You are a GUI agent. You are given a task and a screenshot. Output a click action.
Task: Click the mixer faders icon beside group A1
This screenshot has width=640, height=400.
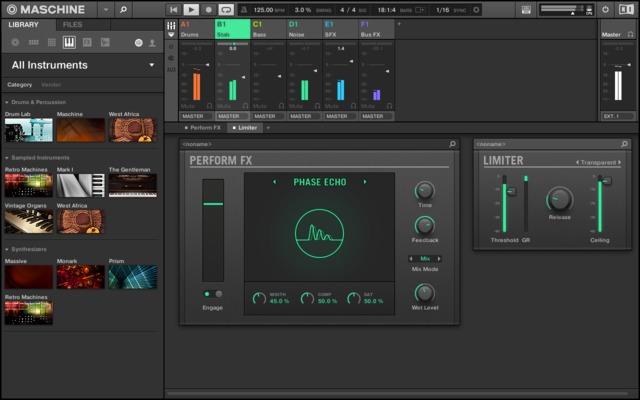click(171, 26)
